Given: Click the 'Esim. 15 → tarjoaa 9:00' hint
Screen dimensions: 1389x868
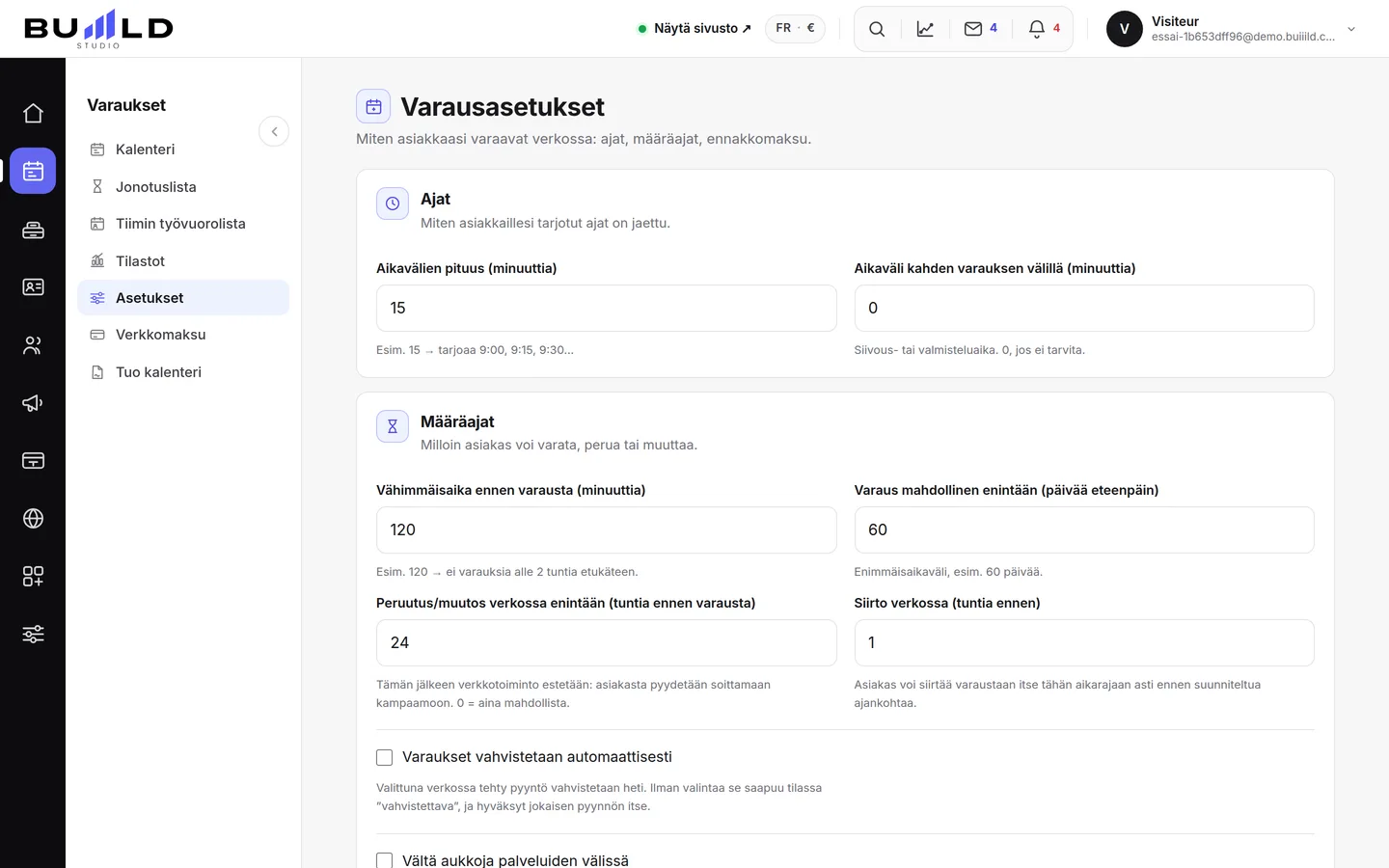Looking at the screenshot, I should (x=475, y=350).
